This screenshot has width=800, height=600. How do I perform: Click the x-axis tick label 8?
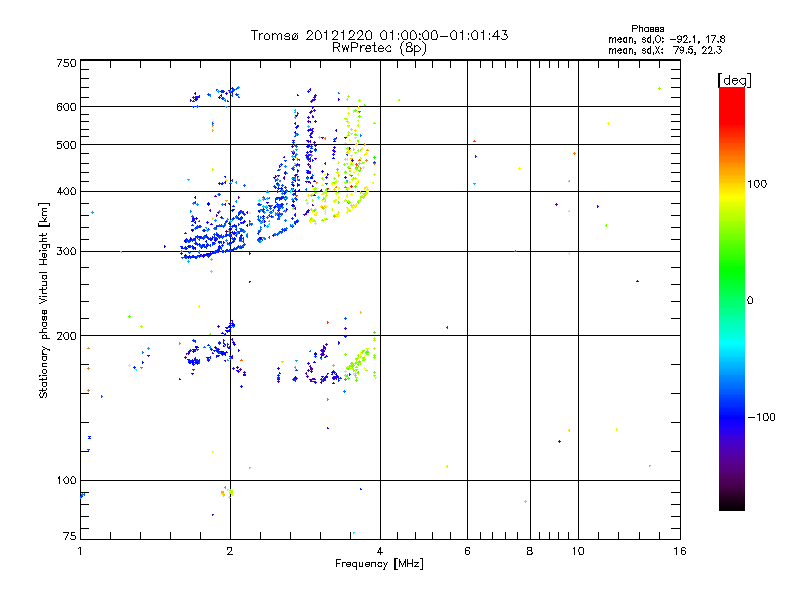pos(530,551)
